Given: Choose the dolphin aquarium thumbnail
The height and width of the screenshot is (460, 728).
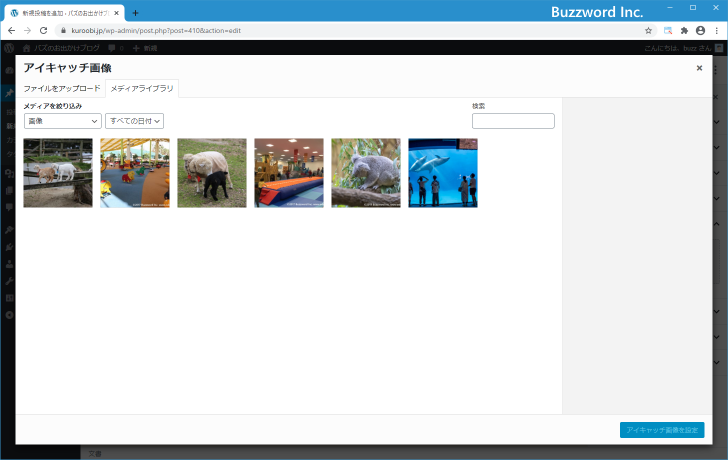Looking at the screenshot, I should click(x=443, y=173).
